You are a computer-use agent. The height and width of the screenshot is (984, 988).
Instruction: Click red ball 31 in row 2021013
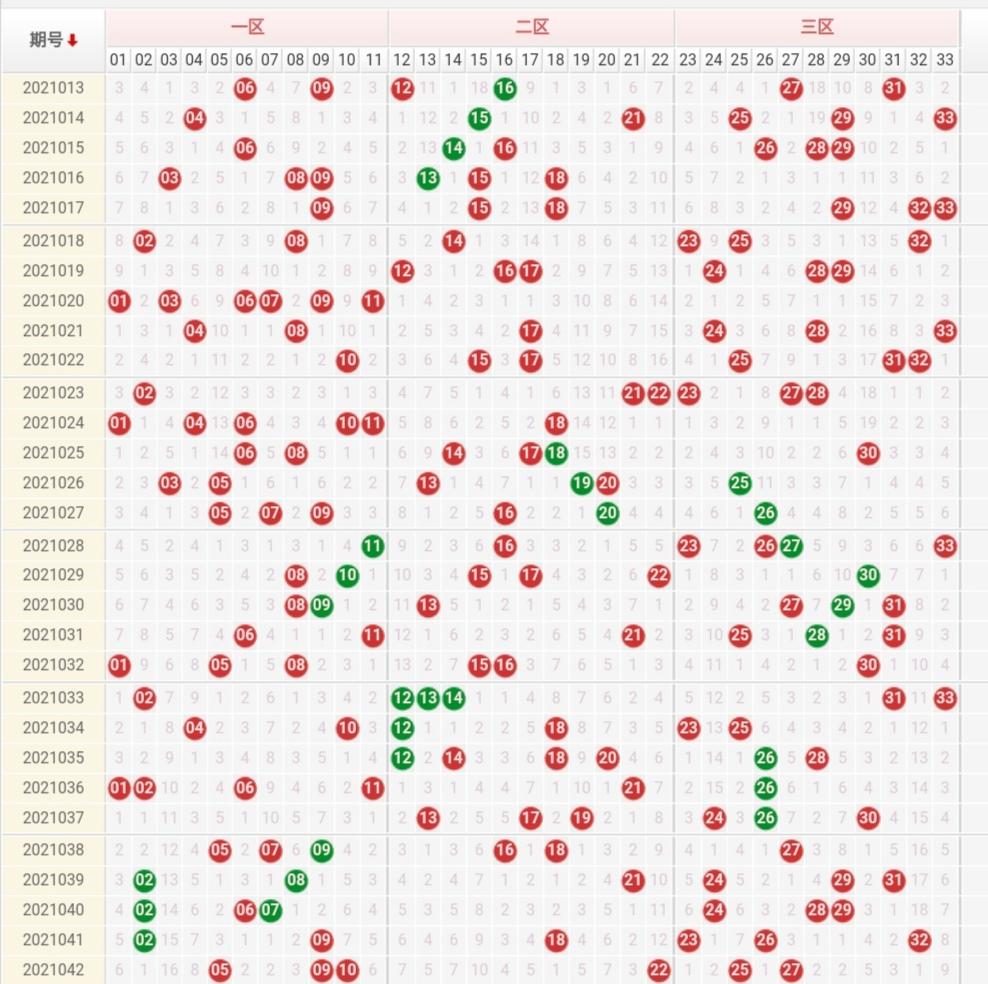893,88
